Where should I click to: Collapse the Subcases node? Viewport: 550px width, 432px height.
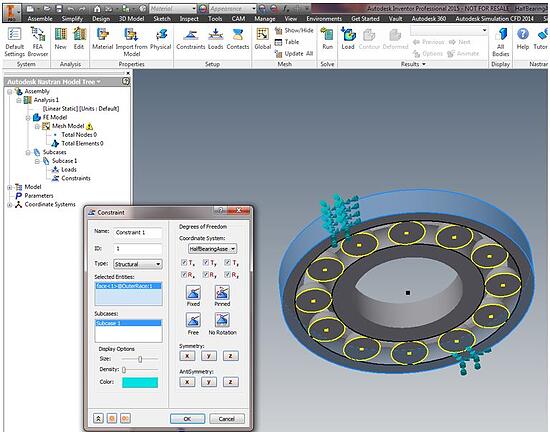28,152
